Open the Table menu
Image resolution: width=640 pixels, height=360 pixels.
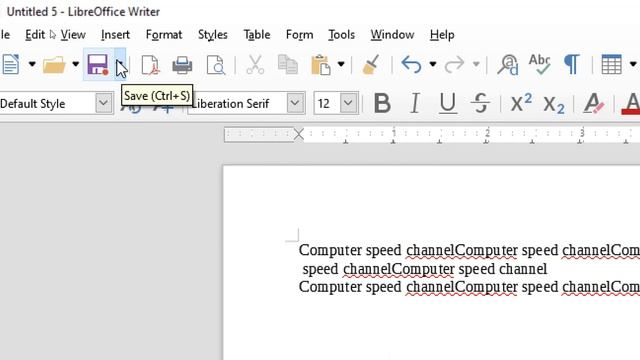tap(257, 35)
